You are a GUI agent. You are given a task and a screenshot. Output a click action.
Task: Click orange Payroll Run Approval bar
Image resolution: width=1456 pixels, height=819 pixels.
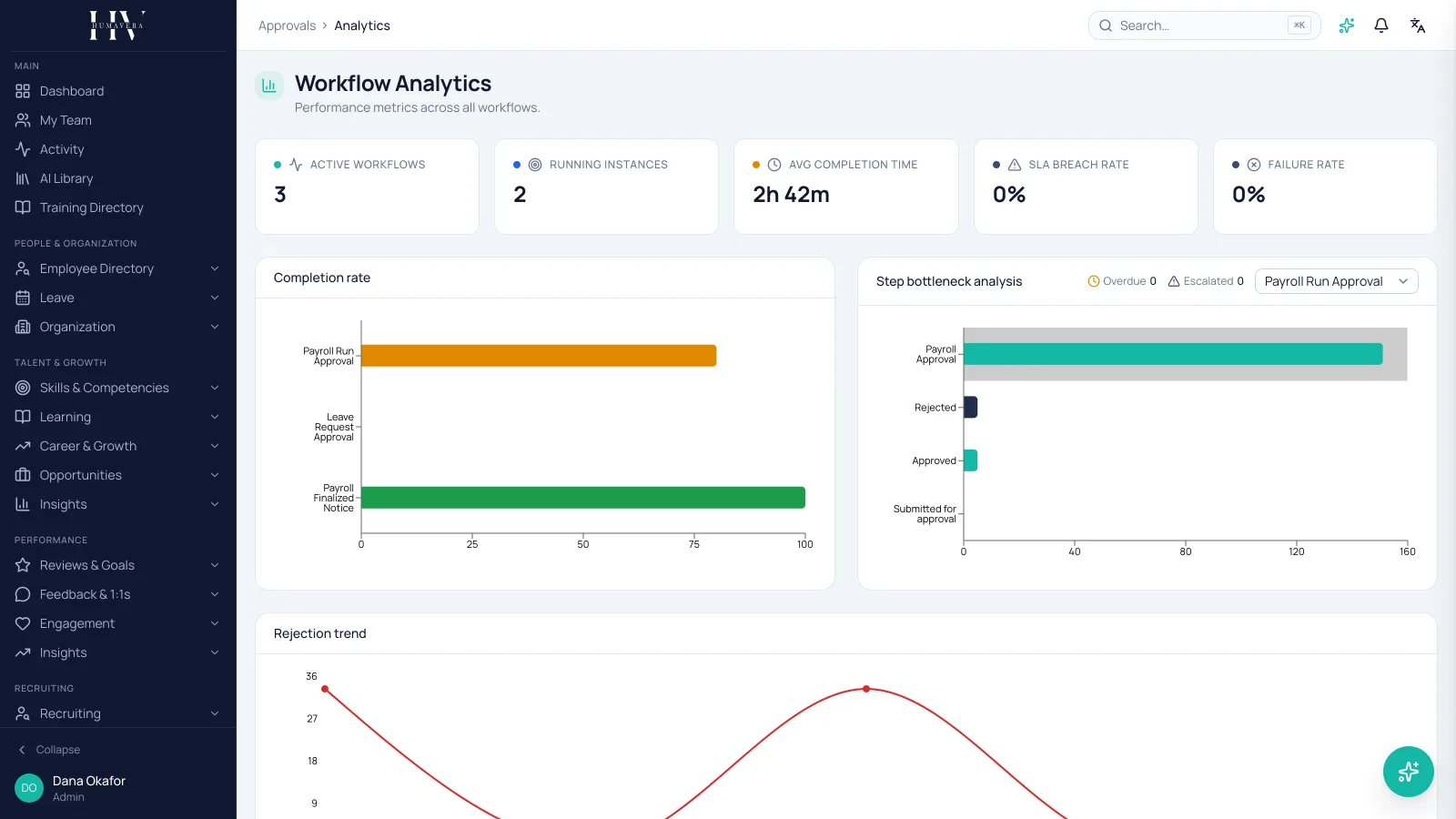click(539, 356)
